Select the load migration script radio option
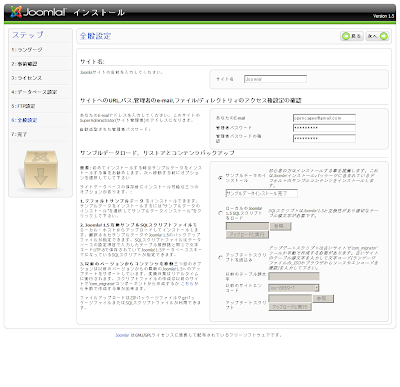This screenshot has width=400, height=387. pos(220,257)
